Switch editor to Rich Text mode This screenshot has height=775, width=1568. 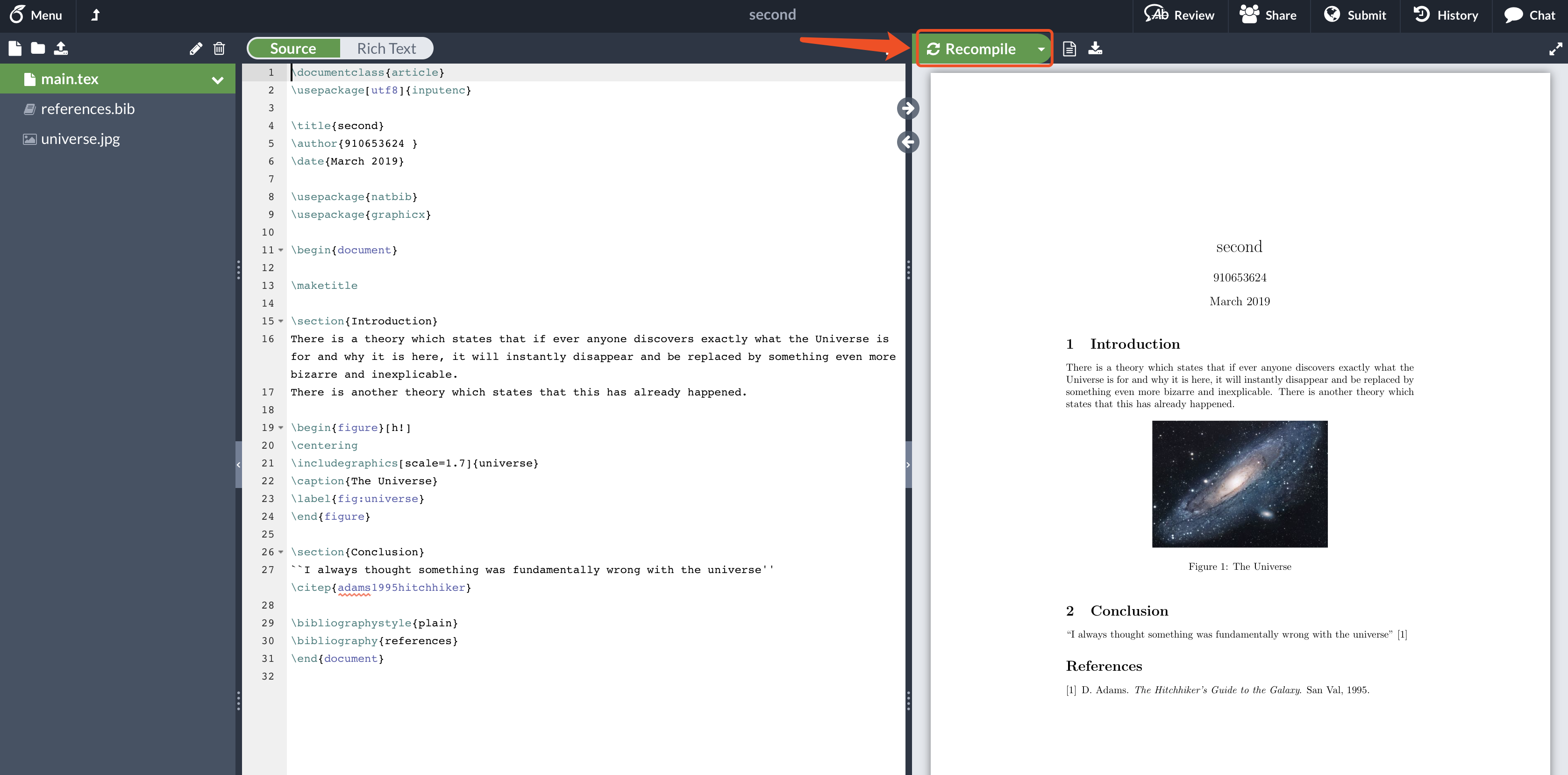tap(386, 49)
